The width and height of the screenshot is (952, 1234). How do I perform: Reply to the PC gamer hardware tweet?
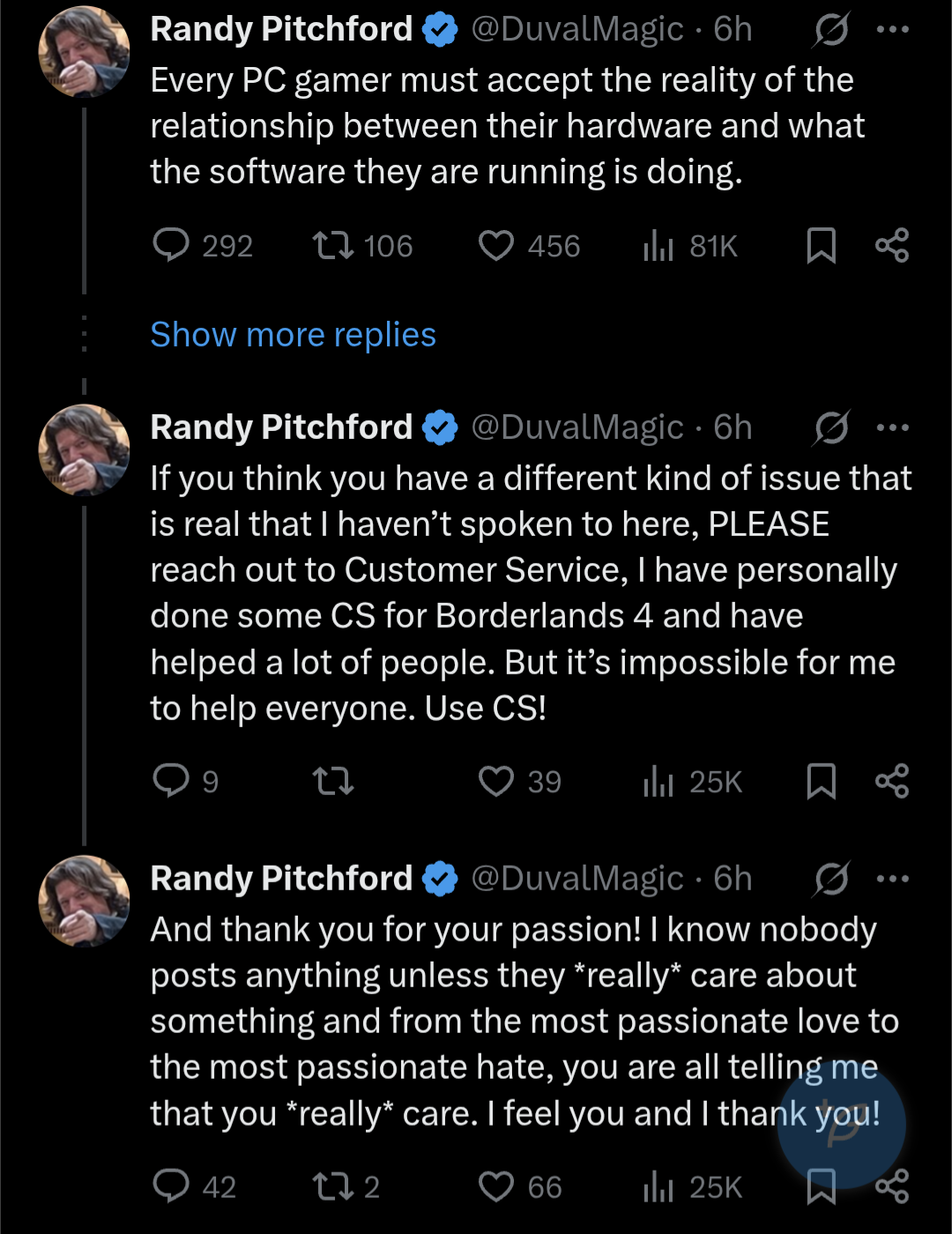click(171, 245)
